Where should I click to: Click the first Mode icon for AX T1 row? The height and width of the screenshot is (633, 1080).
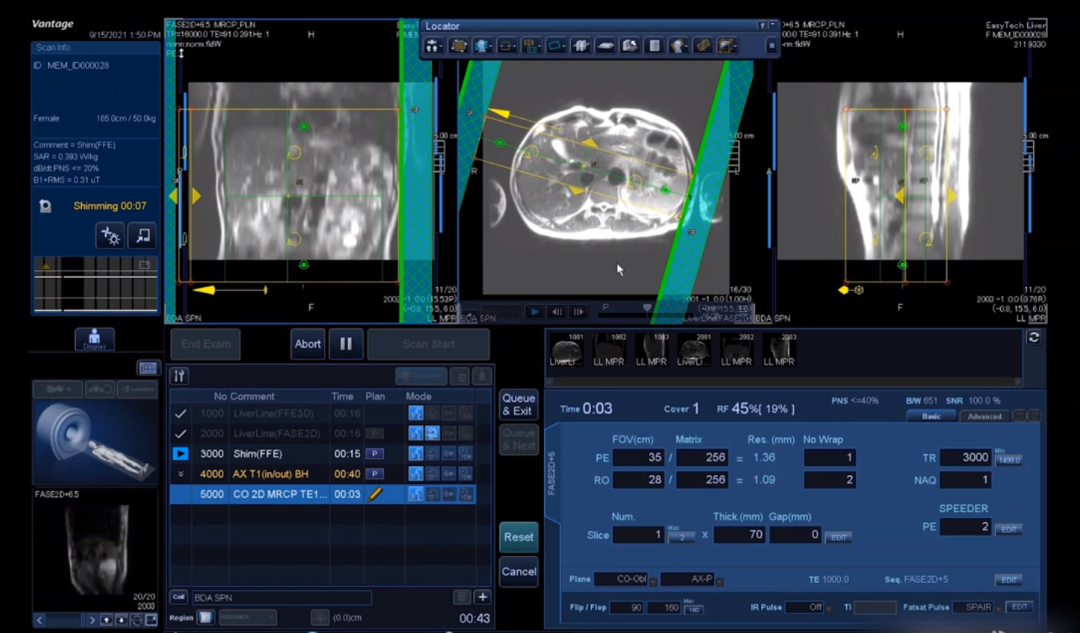tap(415, 474)
